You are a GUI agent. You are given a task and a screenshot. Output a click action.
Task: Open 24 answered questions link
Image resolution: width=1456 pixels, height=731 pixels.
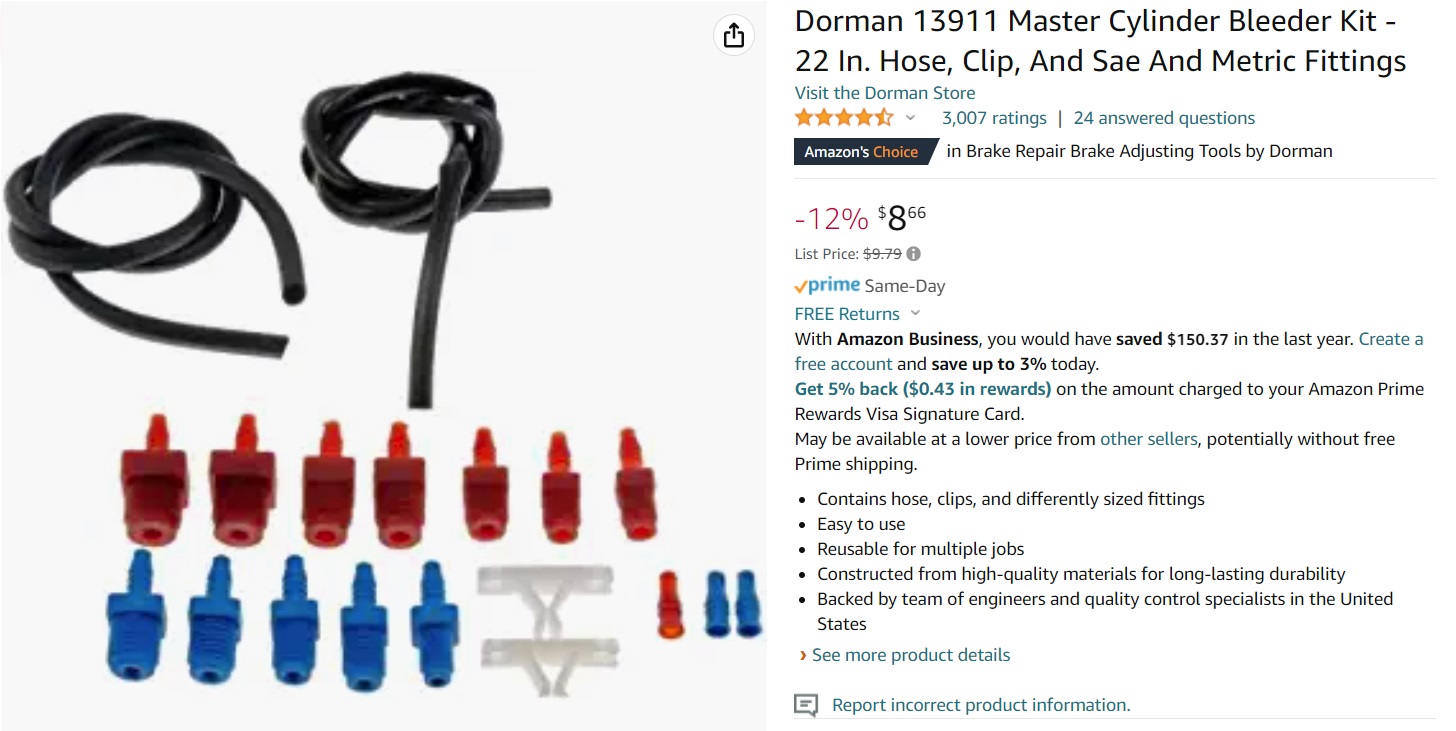pos(1164,118)
